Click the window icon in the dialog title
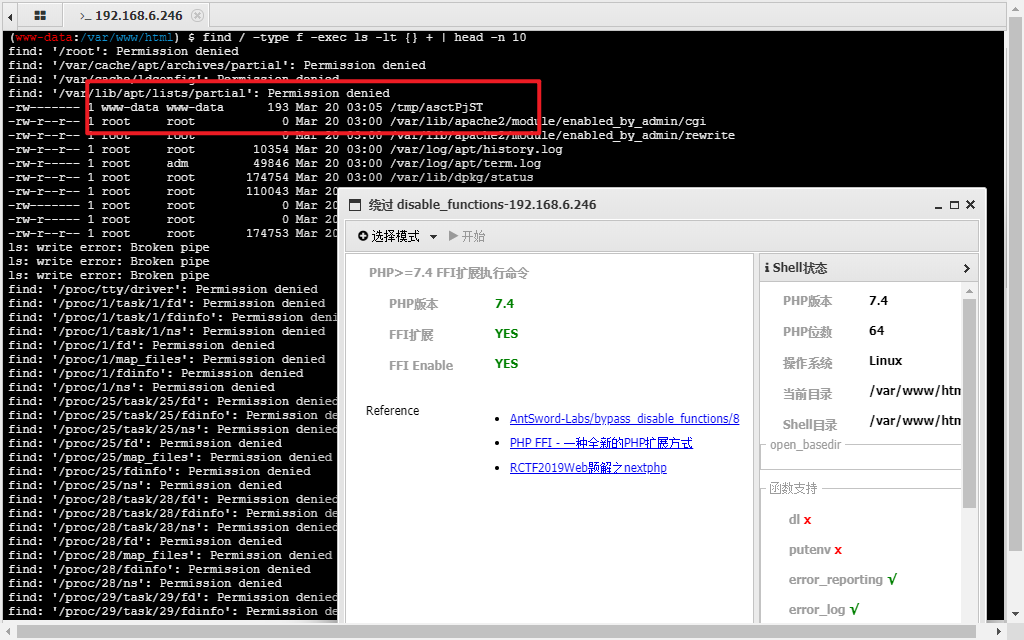Viewport: 1024px width, 640px height. [x=354, y=205]
